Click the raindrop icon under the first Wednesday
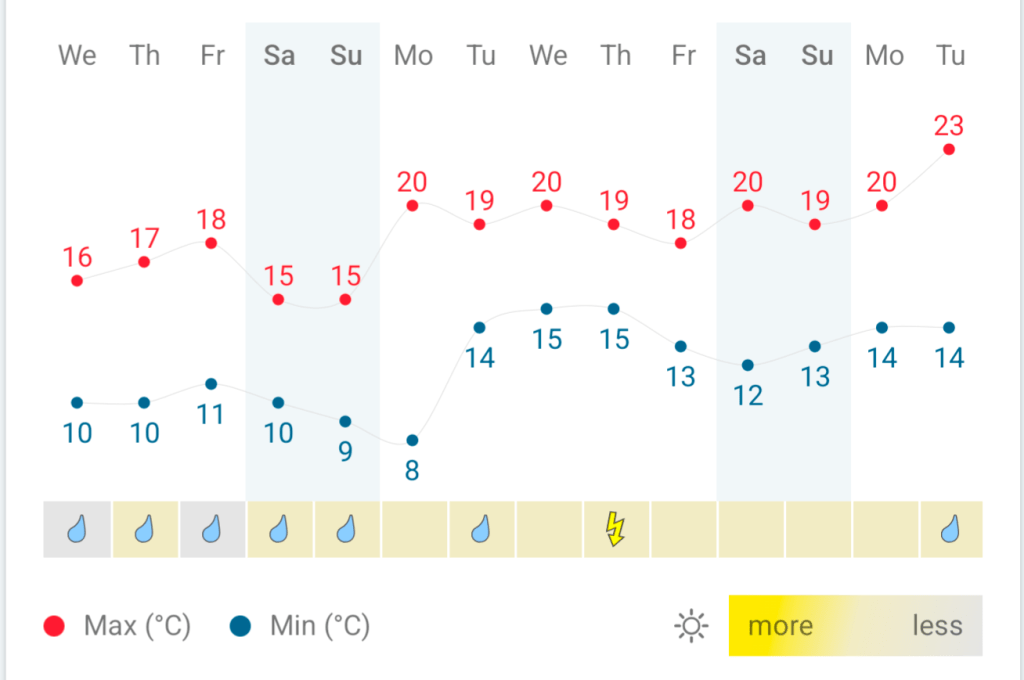This screenshot has height=680, width=1024. point(77,529)
